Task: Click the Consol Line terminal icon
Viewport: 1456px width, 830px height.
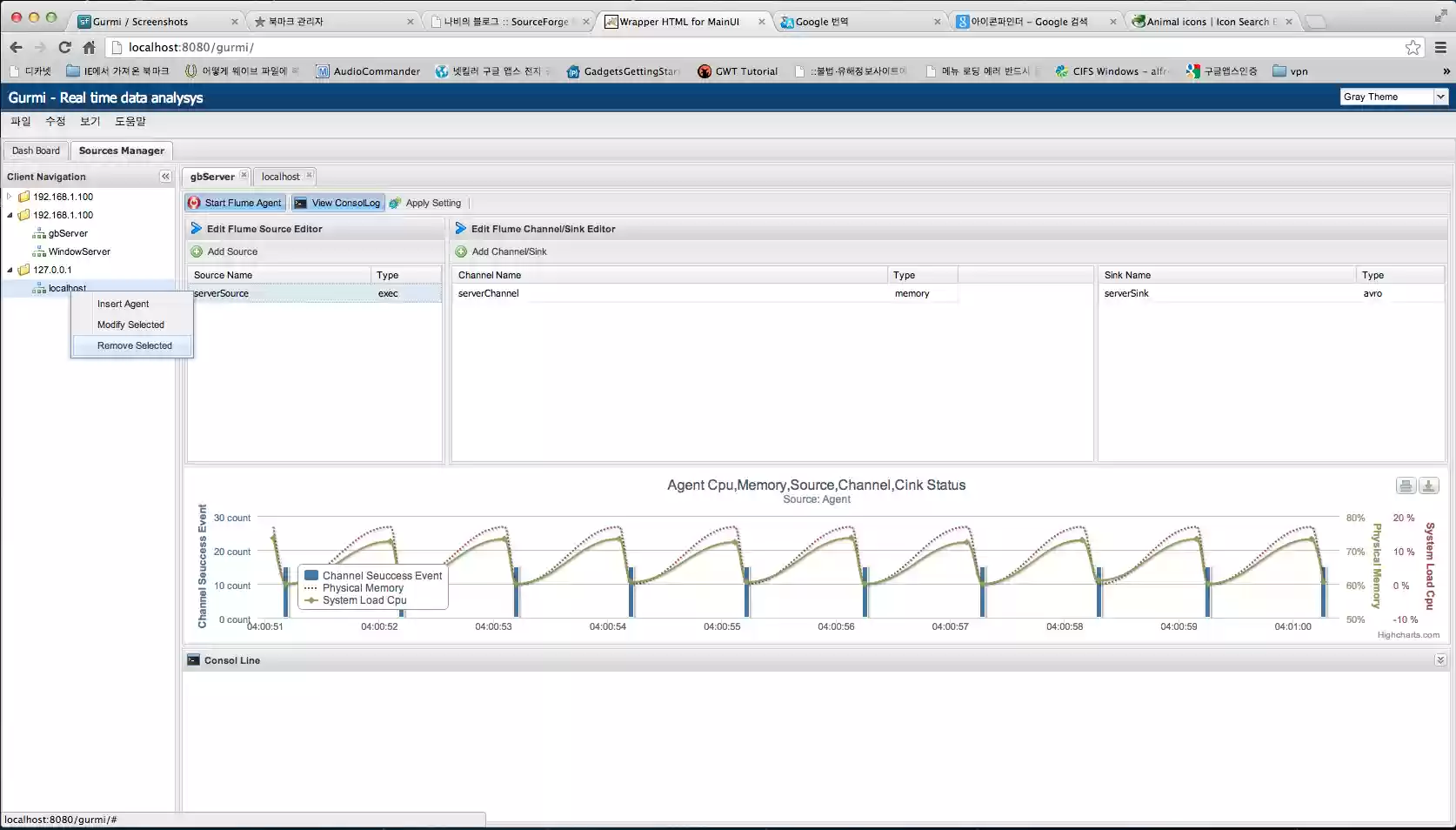Action: pos(193,660)
